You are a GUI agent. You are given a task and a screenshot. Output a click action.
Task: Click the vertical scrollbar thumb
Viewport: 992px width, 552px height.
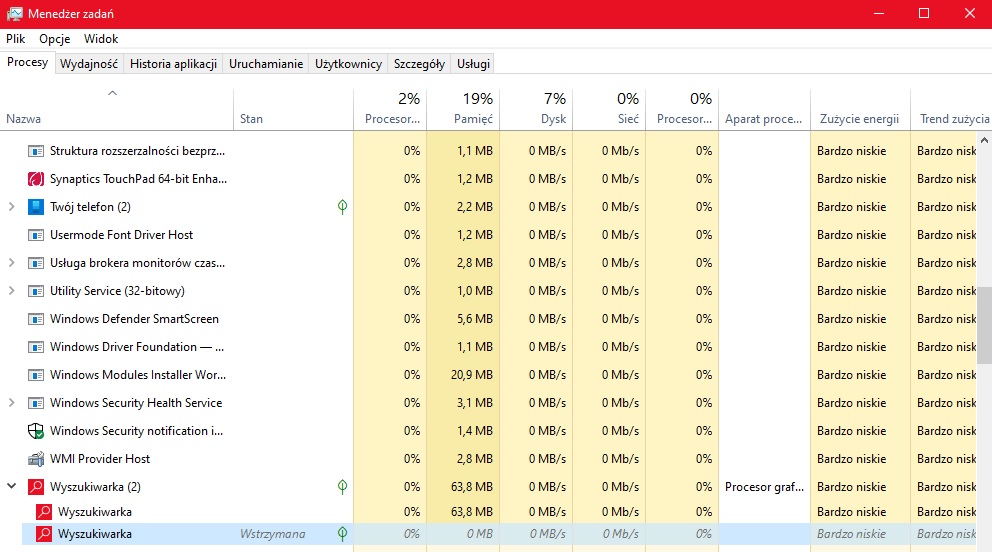(x=984, y=328)
